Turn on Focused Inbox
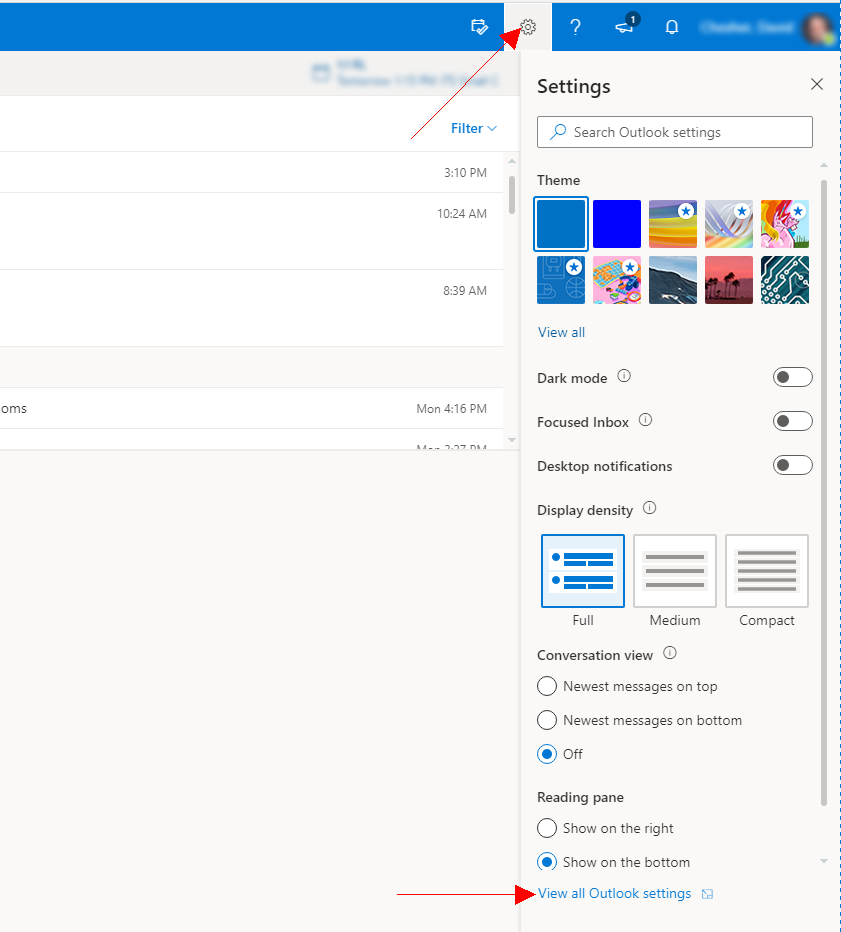The width and height of the screenshot is (841, 932). (x=792, y=420)
